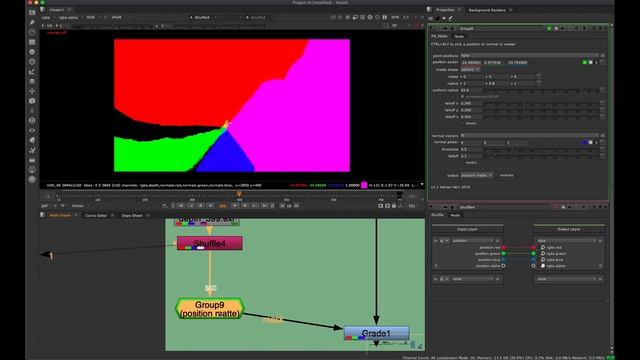Click the viewer ROI icon beside 2D
Image resolution: width=640 pixels, height=360 pixels.
coord(386,26)
